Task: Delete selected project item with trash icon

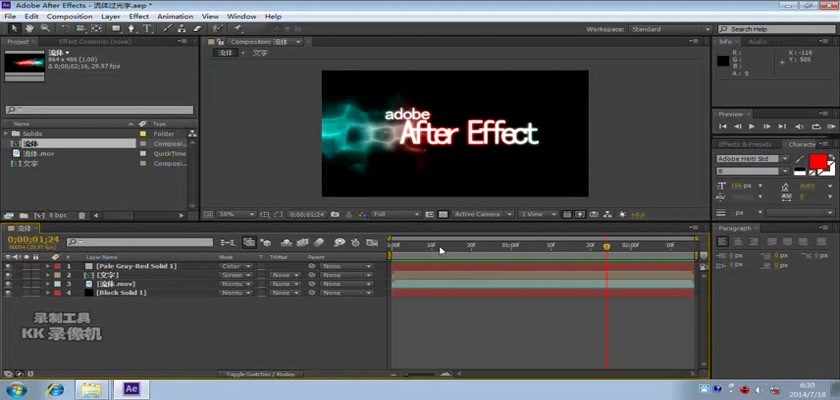Action: (81, 215)
